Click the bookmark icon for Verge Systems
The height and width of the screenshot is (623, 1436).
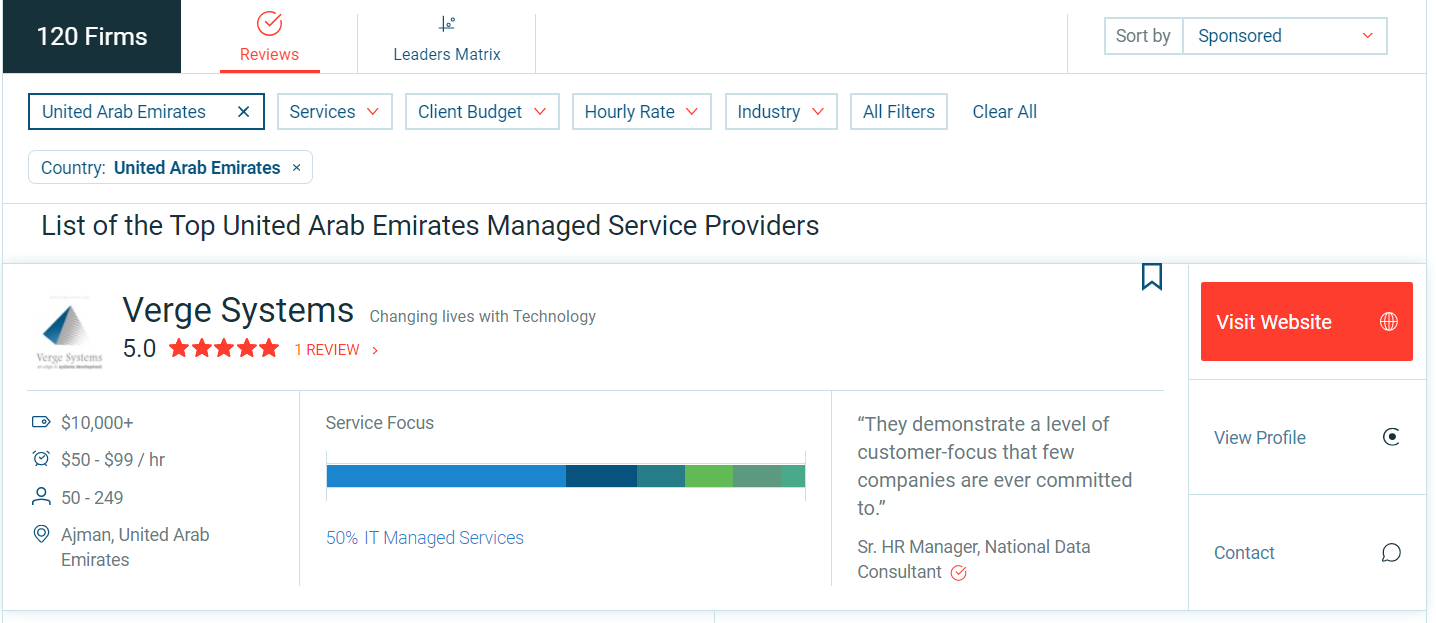point(1152,277)
